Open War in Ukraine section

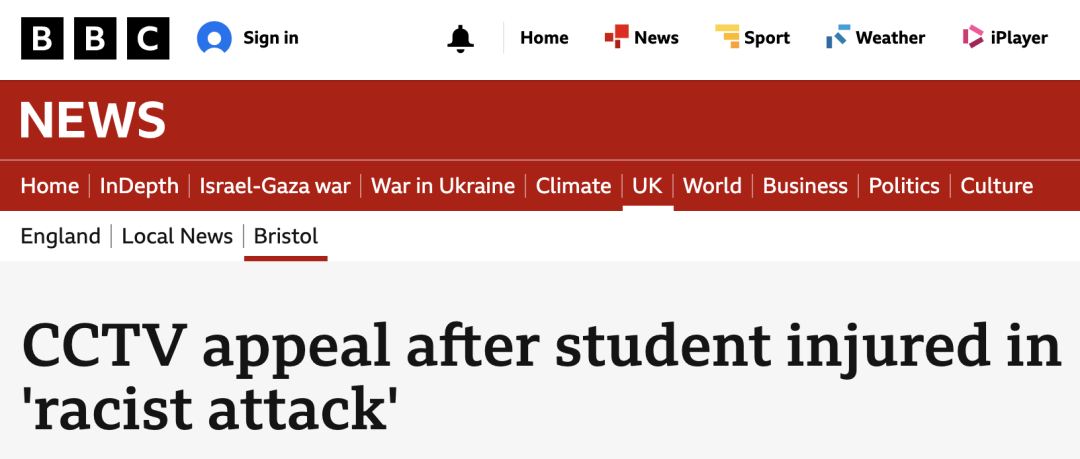[443, 186]
